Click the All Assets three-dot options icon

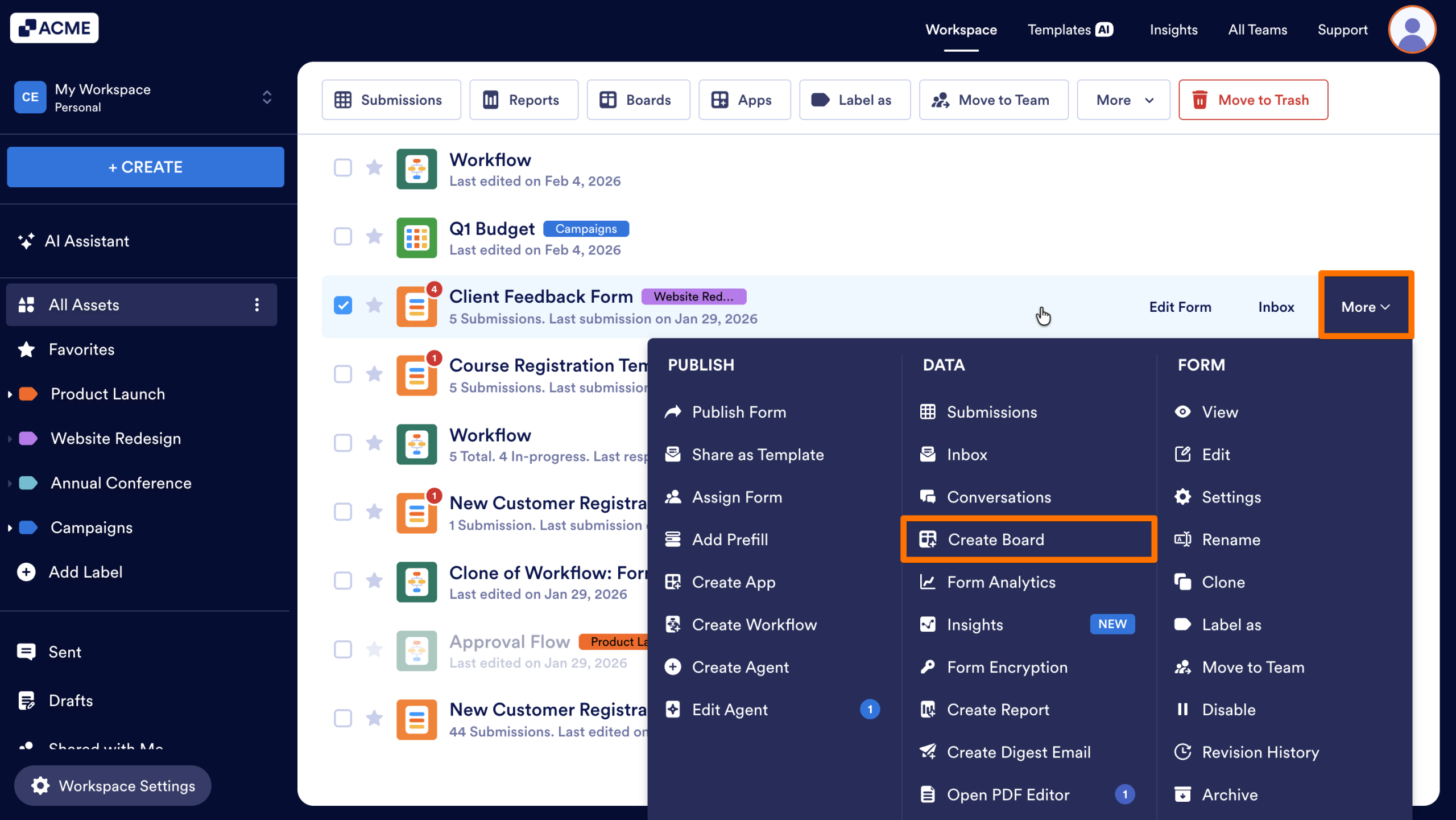coord(257,305)
